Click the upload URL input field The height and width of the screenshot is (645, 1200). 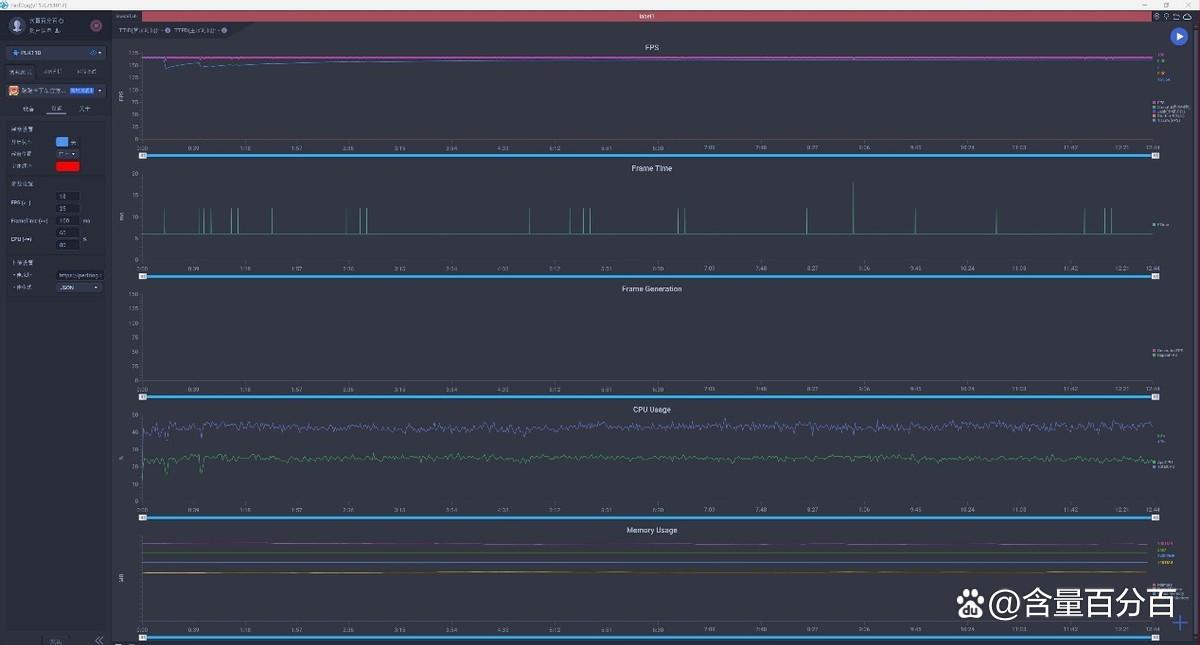(x=79, y=275)
